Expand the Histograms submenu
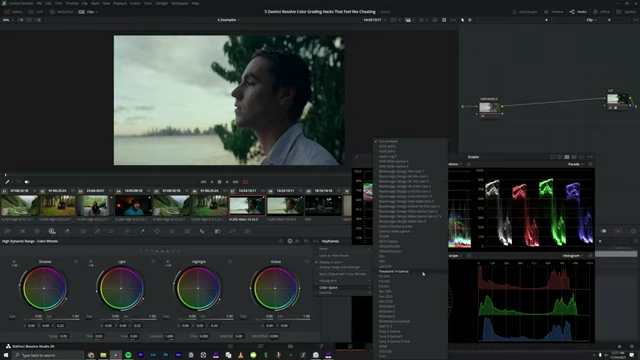 (x=344, y=281)
